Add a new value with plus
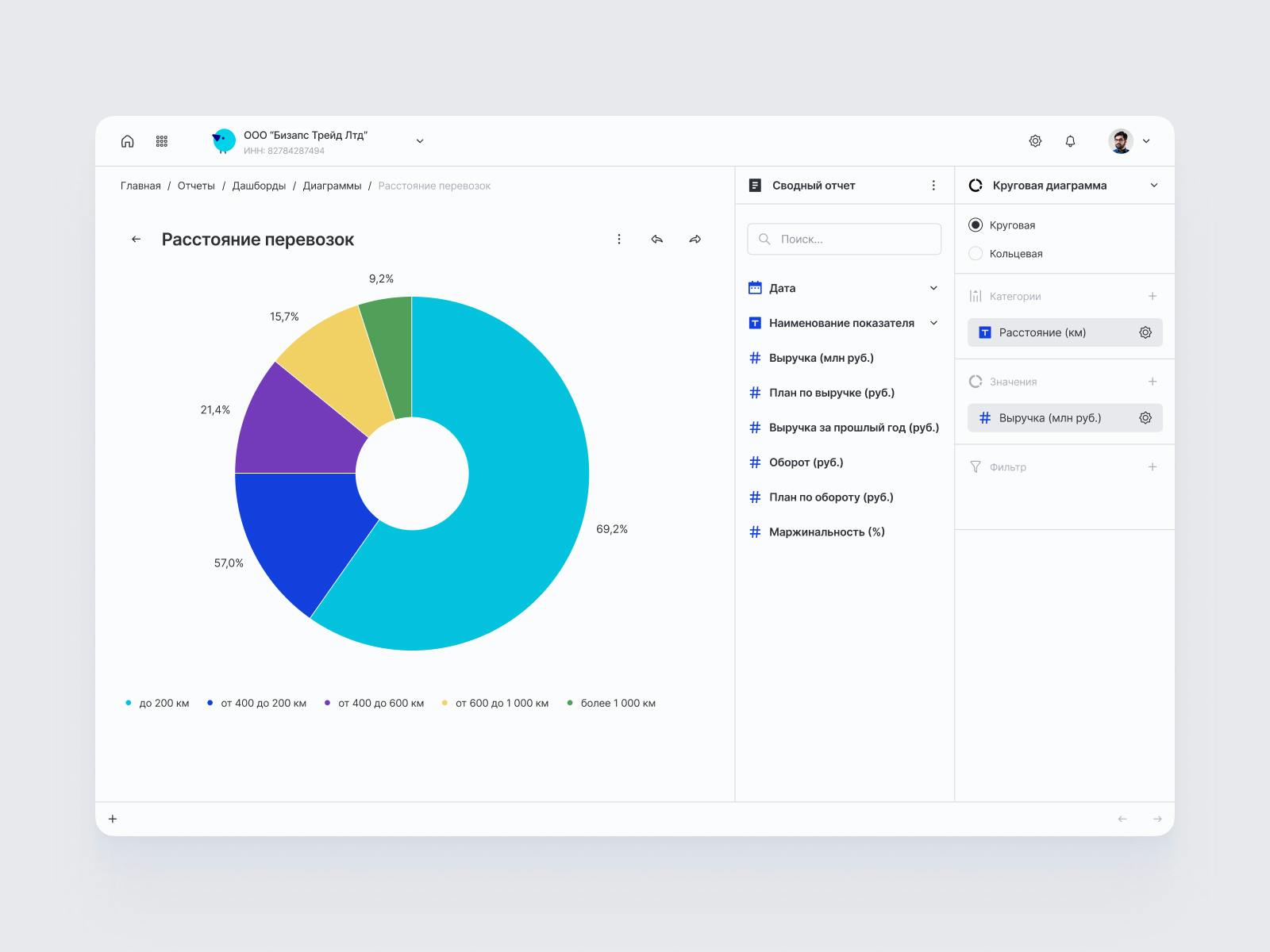This screenshot has height=952, width=1270. (1153, 382)
